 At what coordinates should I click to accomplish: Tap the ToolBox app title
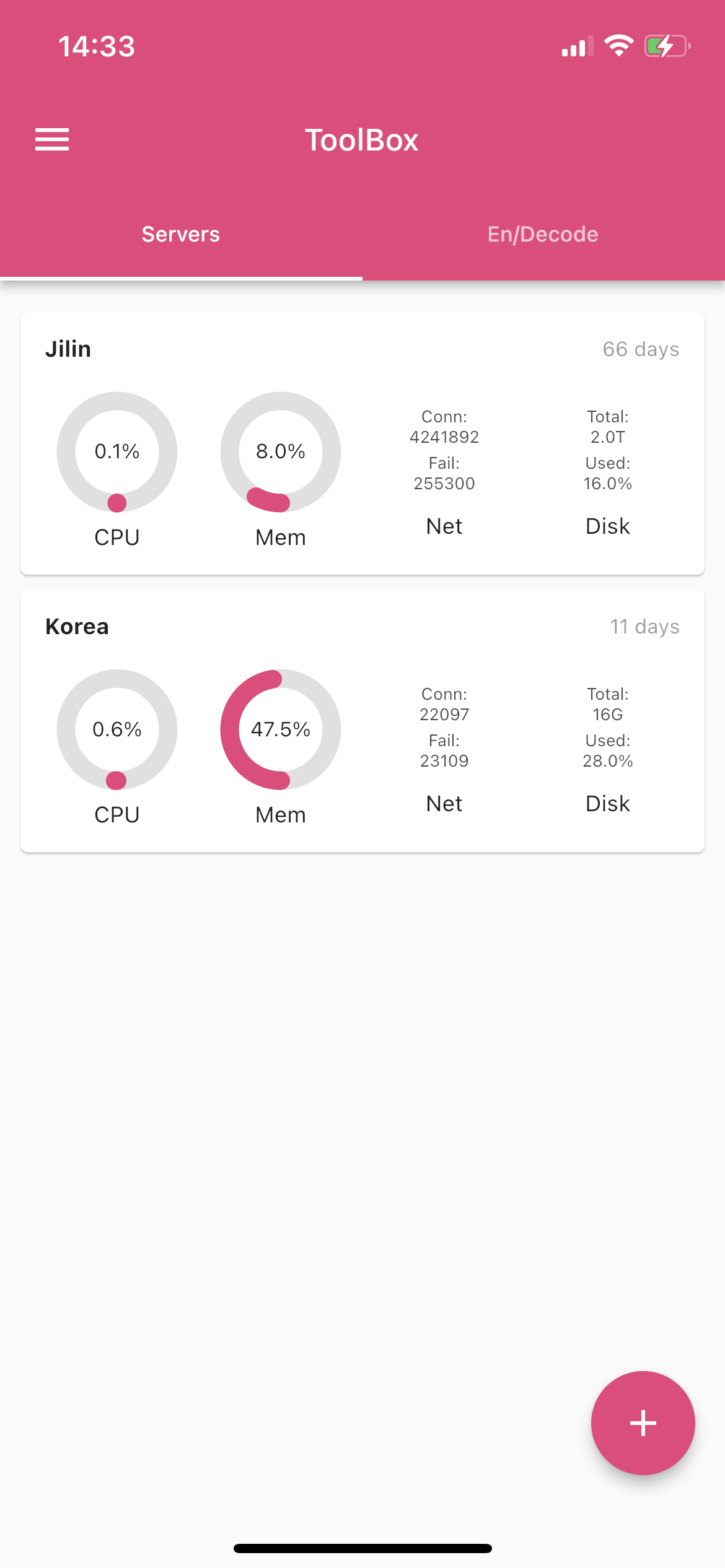tap(362, 140)
